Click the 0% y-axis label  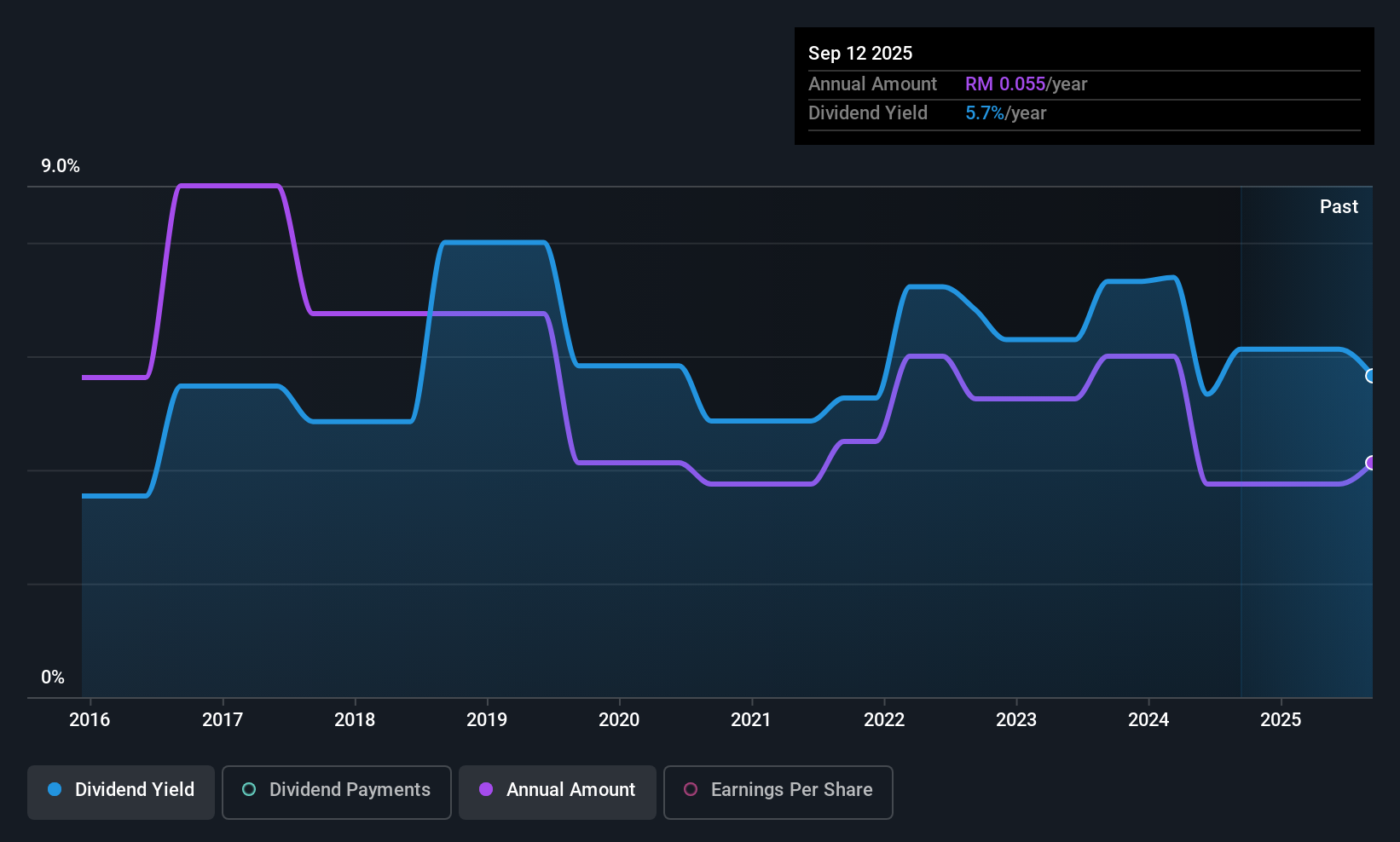click(53, 678)
